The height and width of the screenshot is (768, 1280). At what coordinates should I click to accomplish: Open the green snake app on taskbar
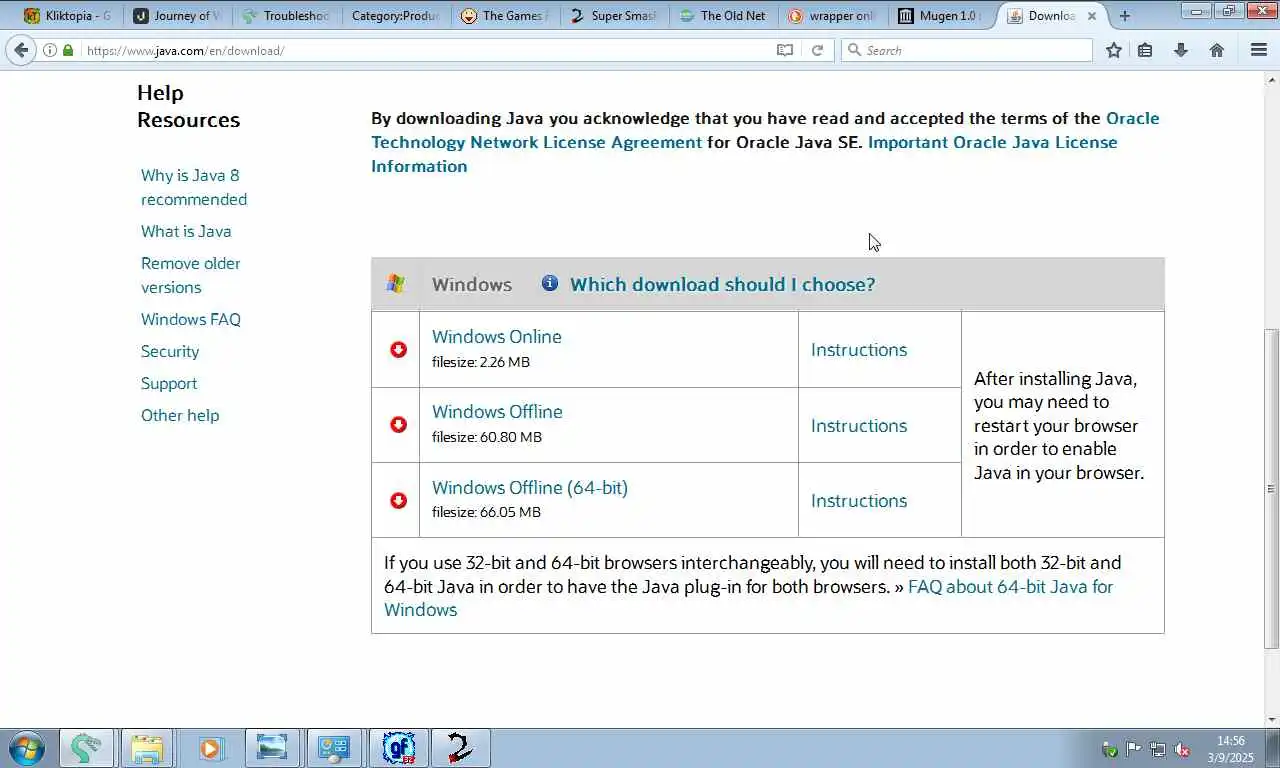(x=86, y=748)
